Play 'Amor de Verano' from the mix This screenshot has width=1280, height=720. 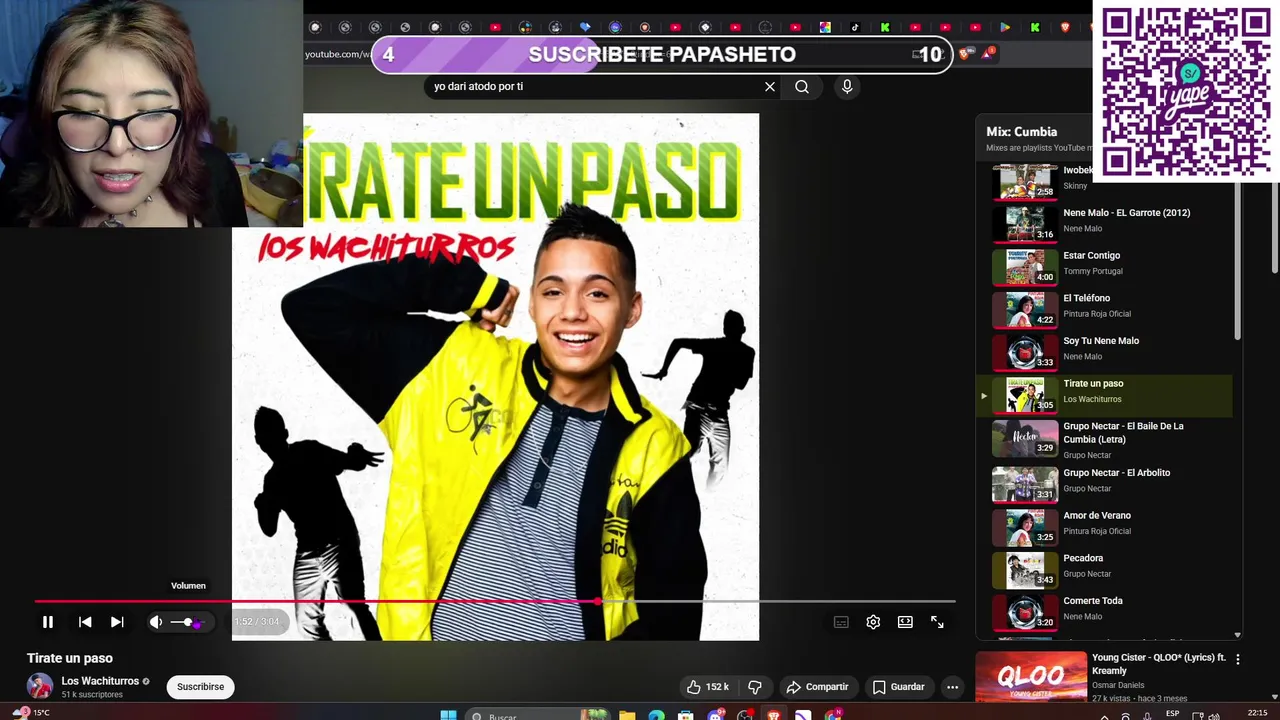point(1104,526)
